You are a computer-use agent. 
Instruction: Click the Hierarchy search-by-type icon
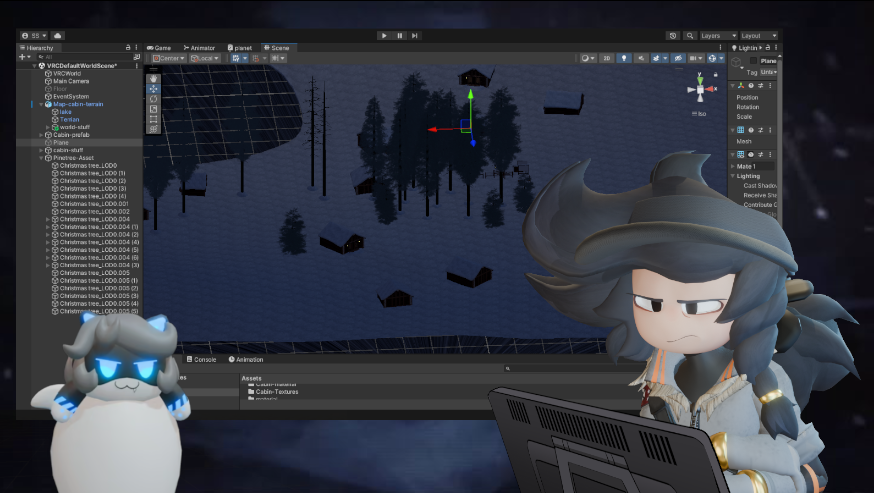pyautogui.click(x=137, y=57)
